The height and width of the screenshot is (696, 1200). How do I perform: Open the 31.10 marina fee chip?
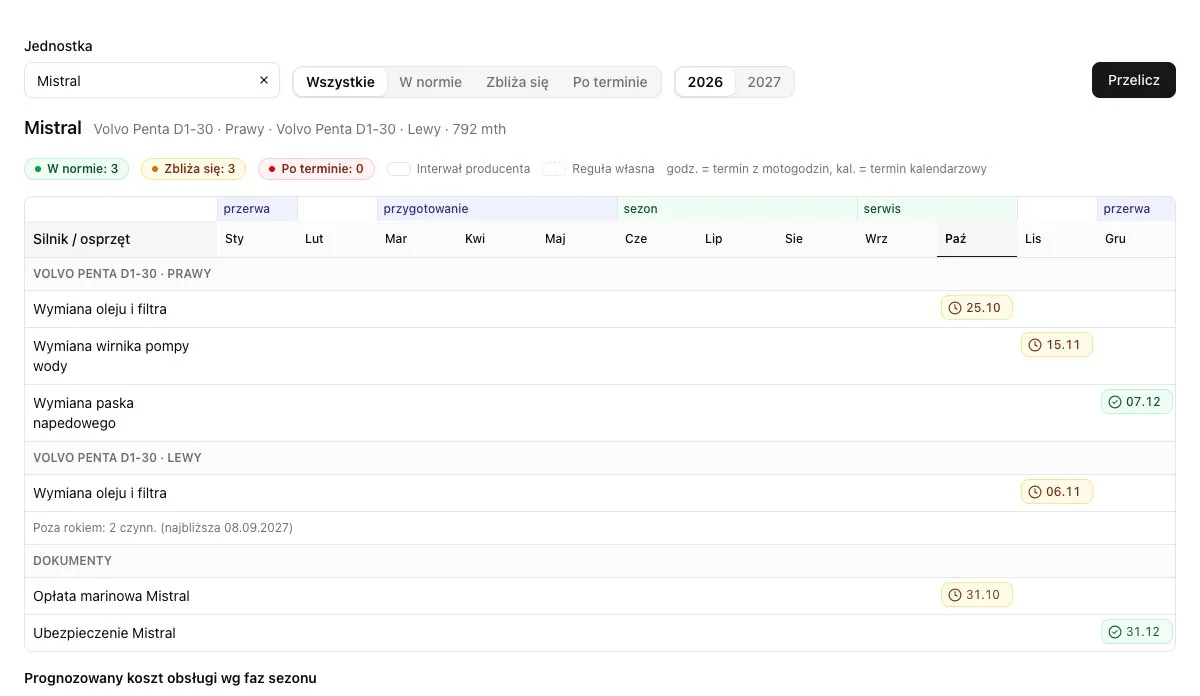pyautogui.click(x=977, y=595)
